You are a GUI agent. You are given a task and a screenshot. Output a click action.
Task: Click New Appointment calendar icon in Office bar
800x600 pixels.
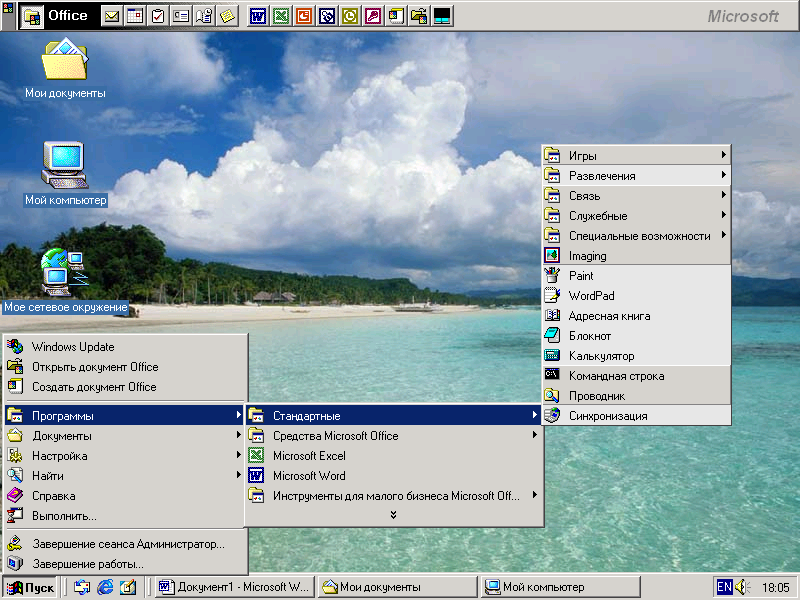pyautogui.click(x=135, y=16)
